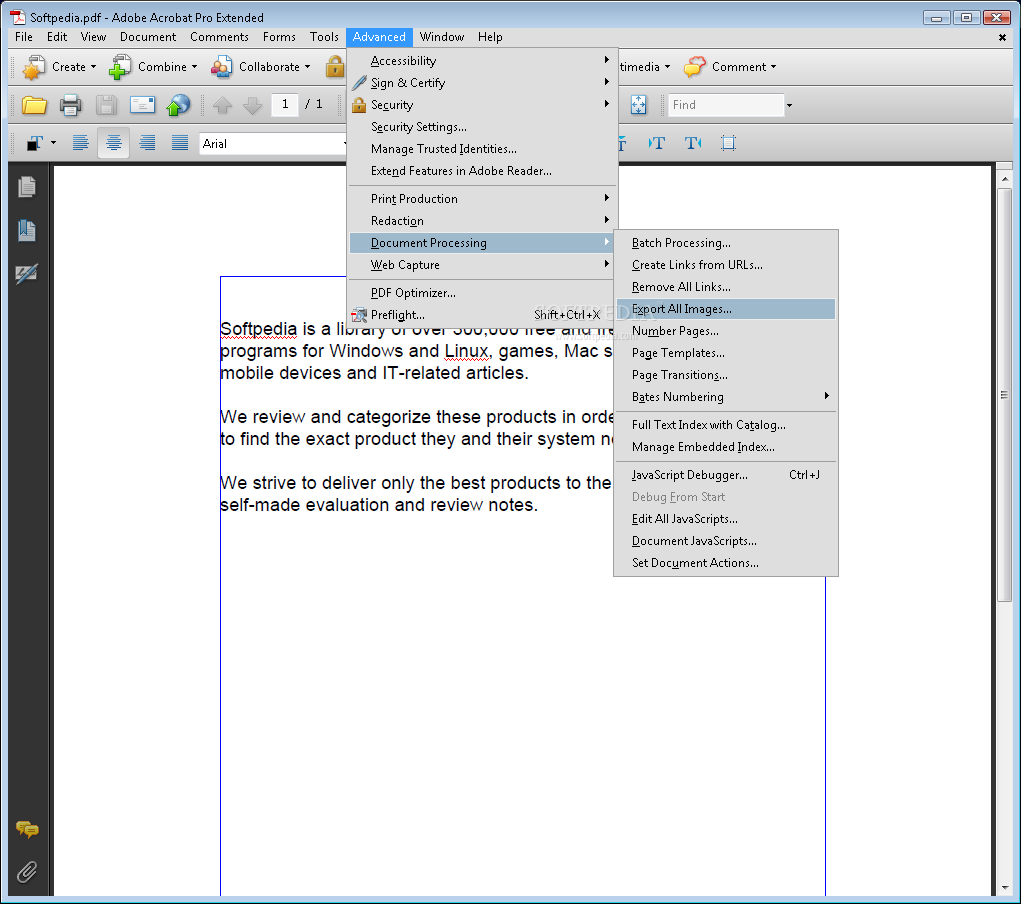Click the Save floppy disk icon
The width and height of the screenshot is (1021, 904).
106,105
